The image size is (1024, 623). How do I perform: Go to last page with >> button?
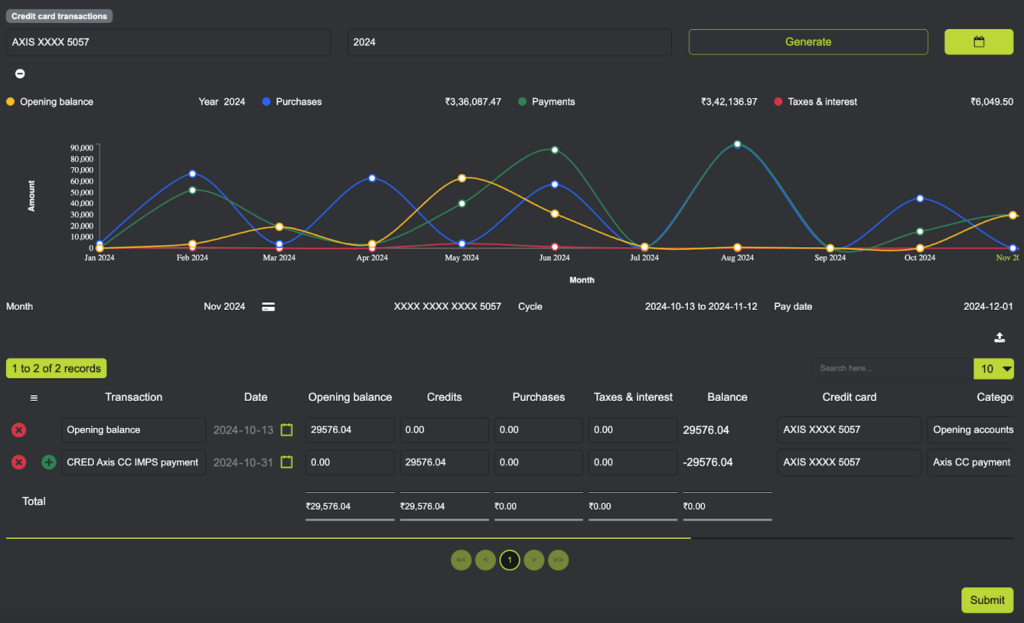558,560
